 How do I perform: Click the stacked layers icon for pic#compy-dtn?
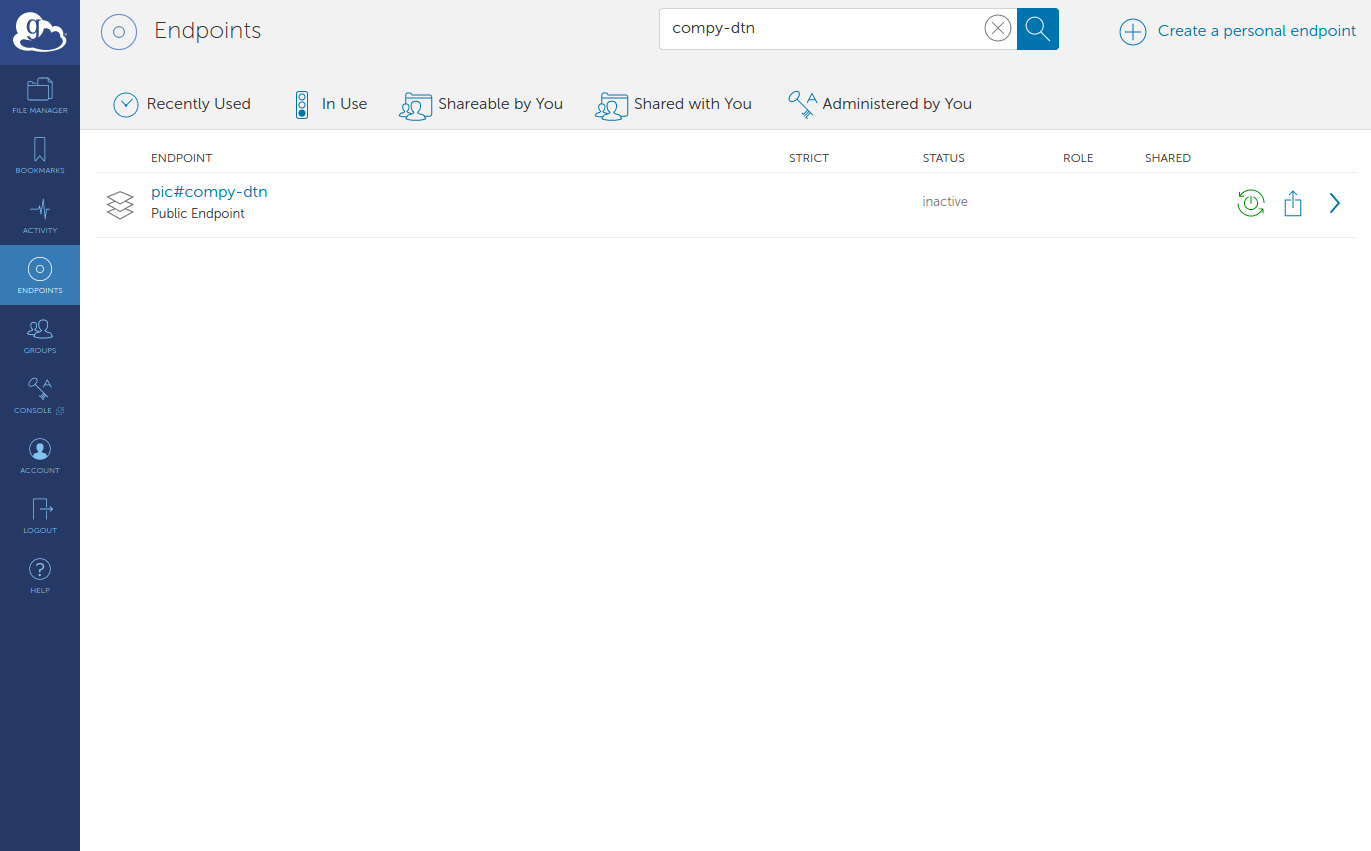(120, 205)
